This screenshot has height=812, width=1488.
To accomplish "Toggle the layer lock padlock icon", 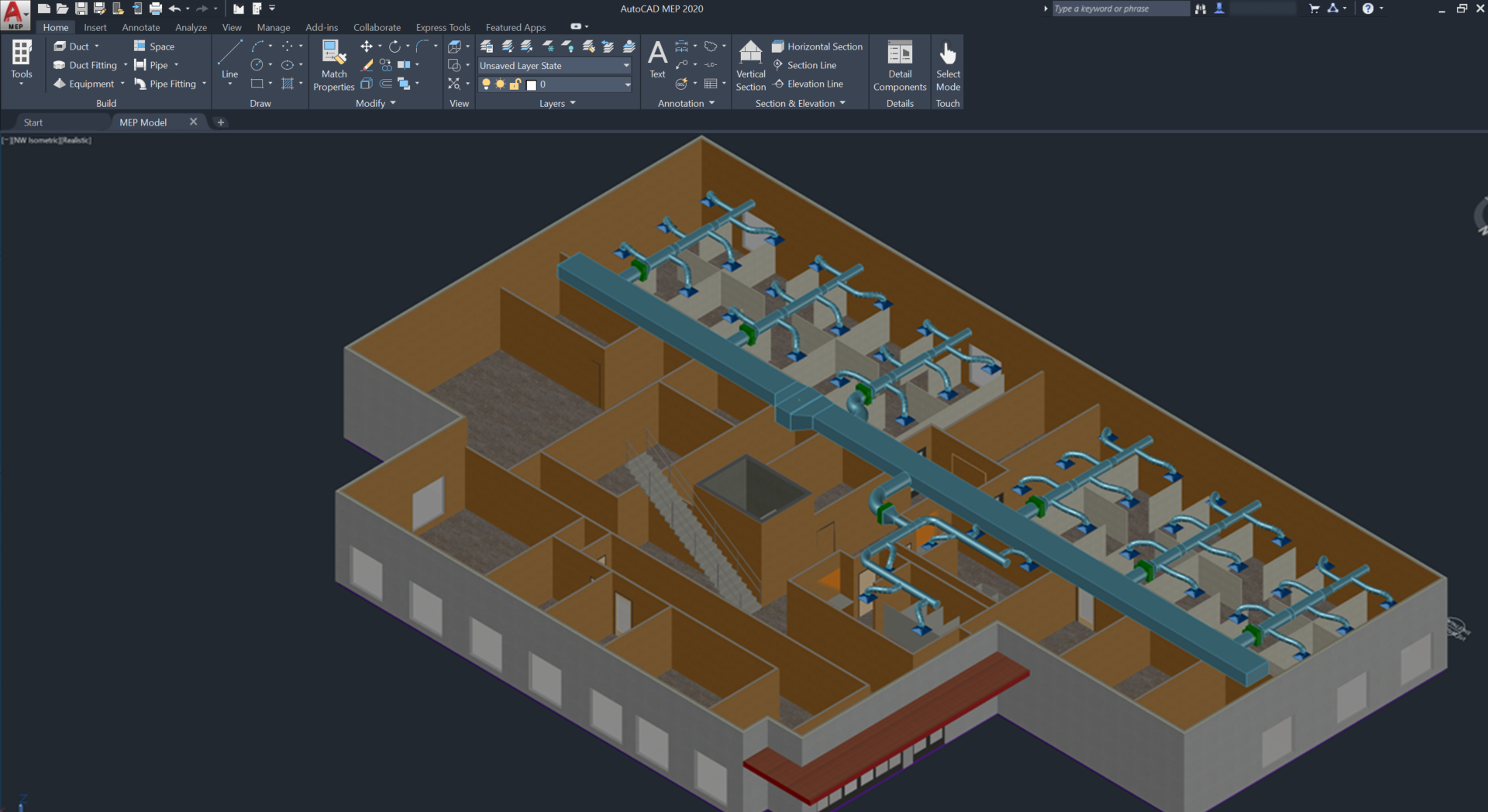I will point(515,84).
